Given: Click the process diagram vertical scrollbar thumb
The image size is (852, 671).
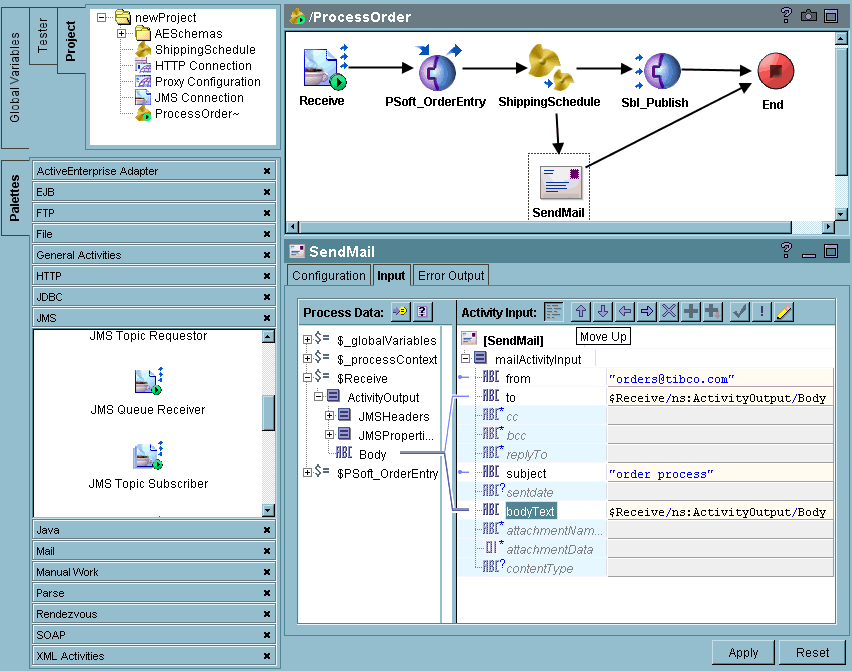Looking at the screenshot, I should [841, 111].
